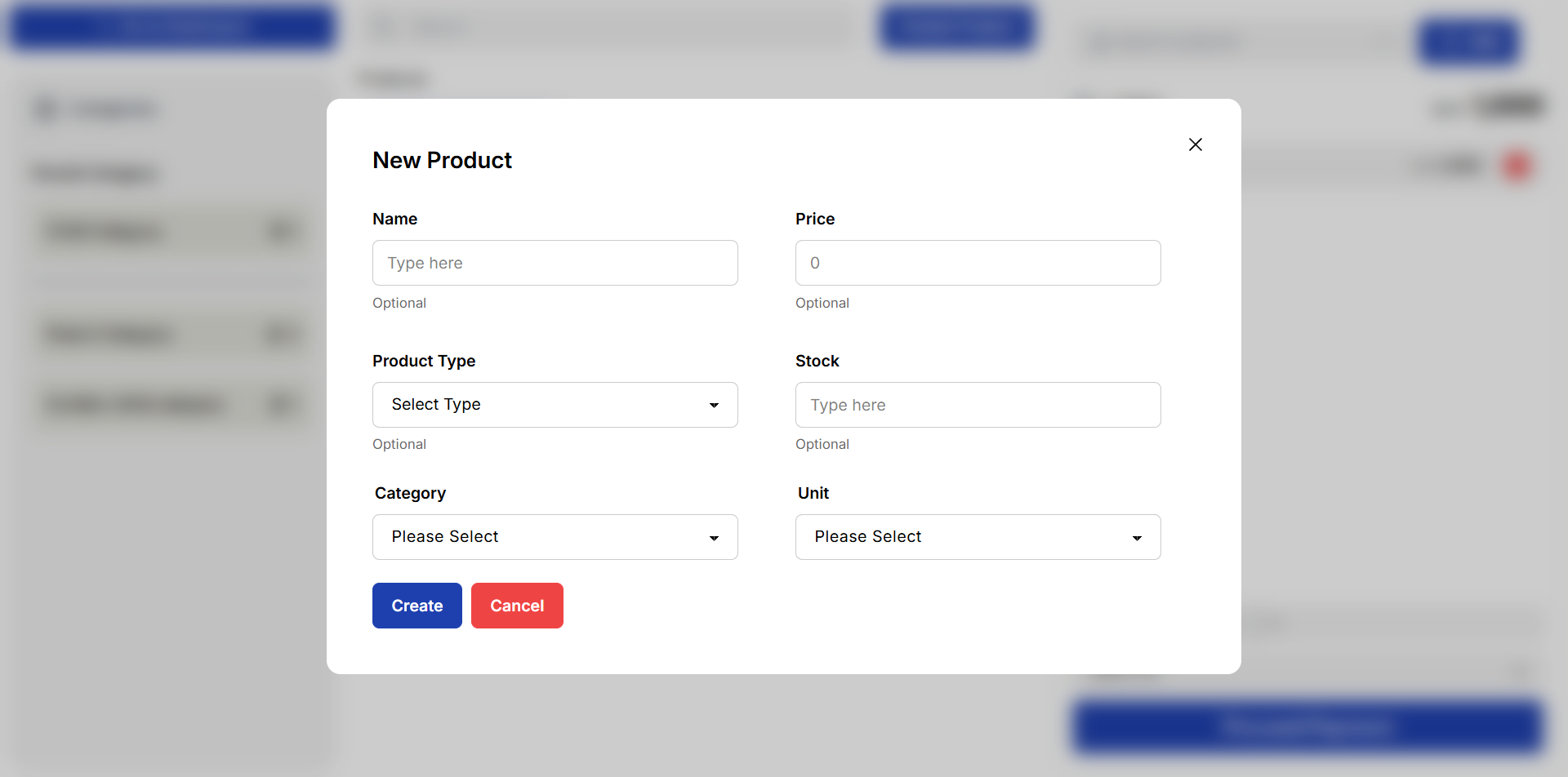The height and width of the screenshot is (777, 1568).
Task: Click the search bar behind the dialog
Action: click(x=608, y=26)
